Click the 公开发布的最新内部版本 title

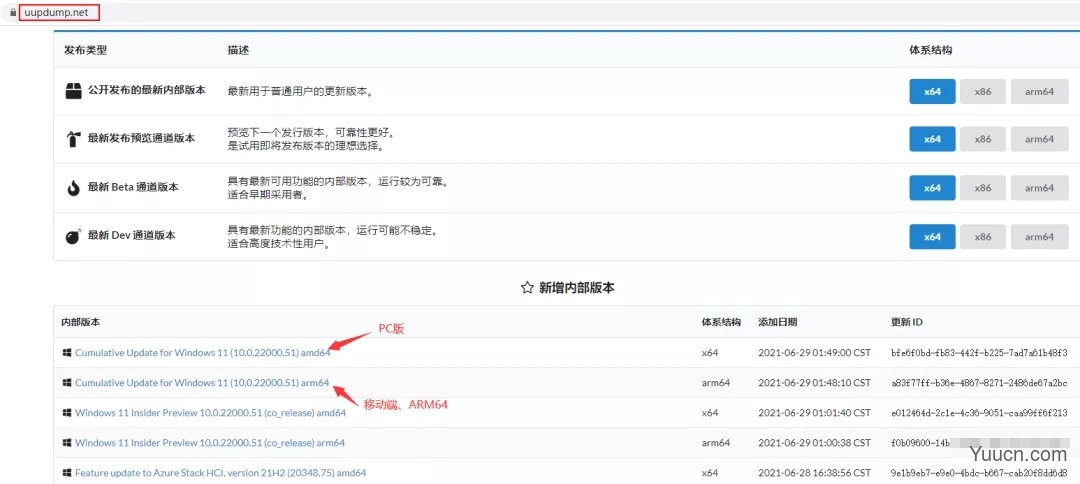point(147,90)
